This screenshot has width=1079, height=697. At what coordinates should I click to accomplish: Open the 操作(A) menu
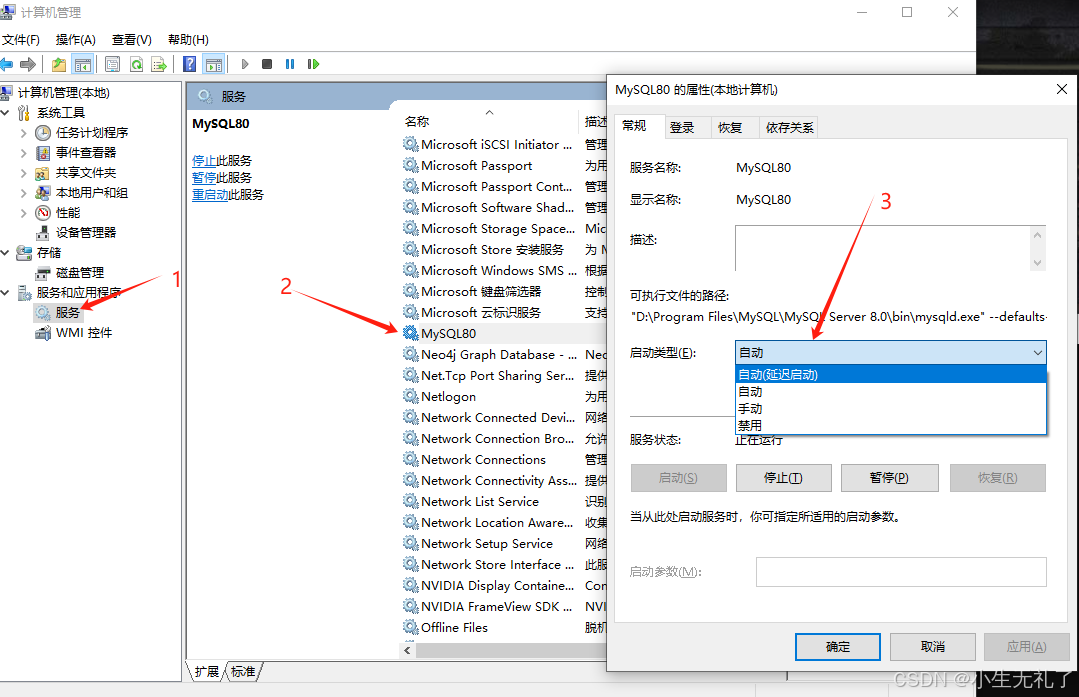tap(76, 39)
